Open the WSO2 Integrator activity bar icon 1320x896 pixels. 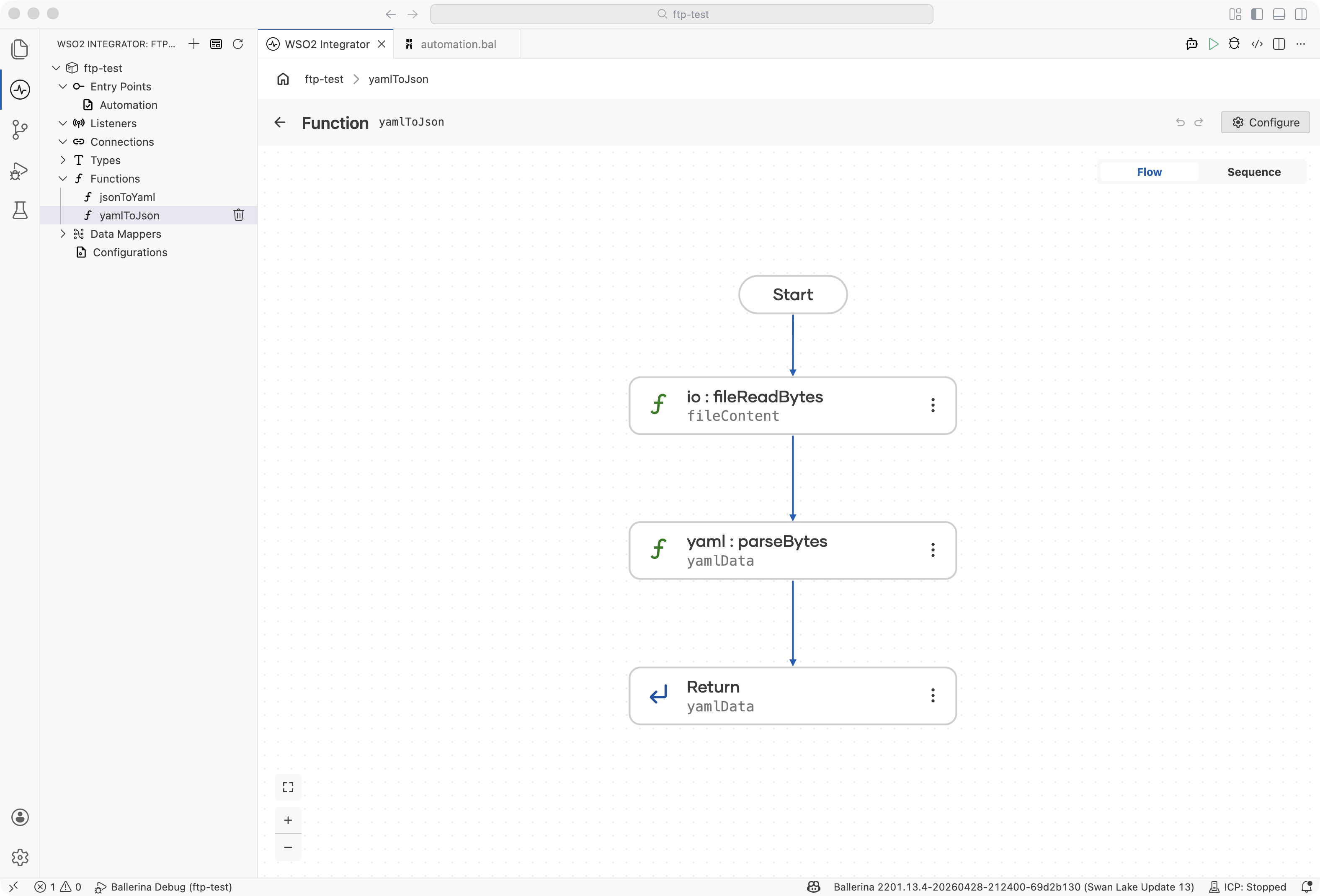pyautogui.click(x=20, y=90)
